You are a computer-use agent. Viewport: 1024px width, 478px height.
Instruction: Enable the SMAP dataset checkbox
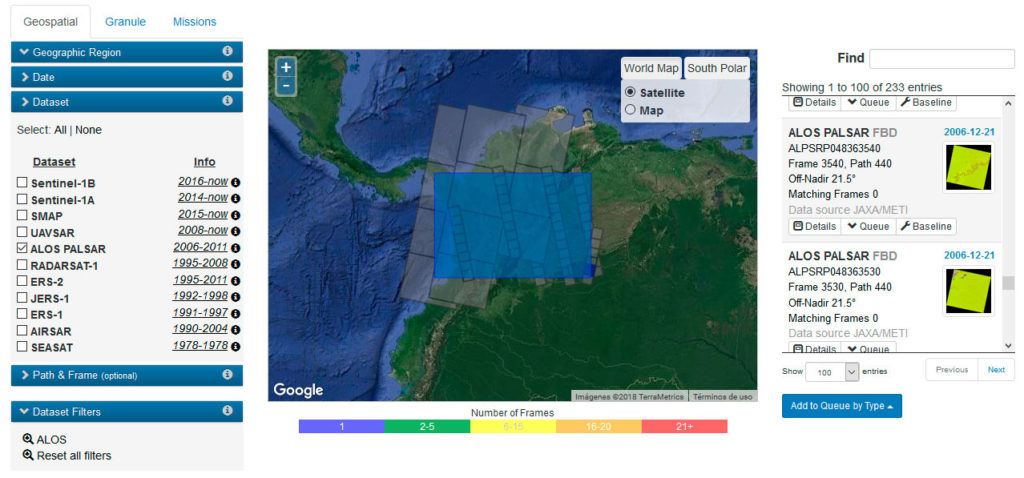tap(22, 215)
